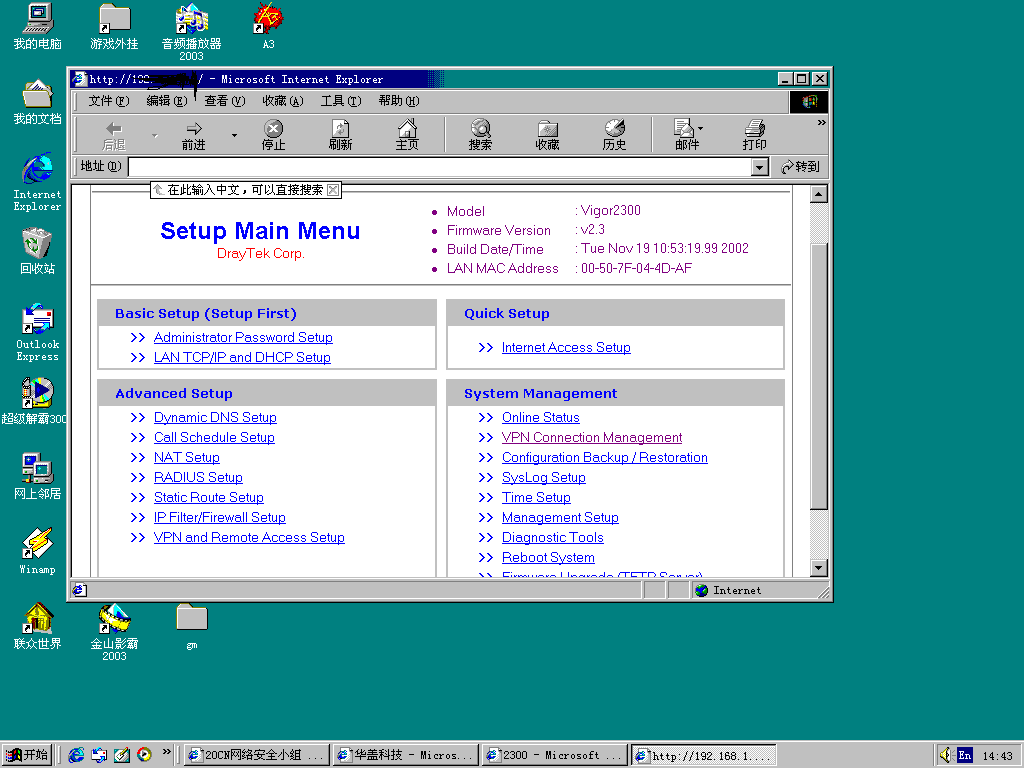
Task: Click the 前进 (Forward) toolbar icon
Action: pos(193,136)
